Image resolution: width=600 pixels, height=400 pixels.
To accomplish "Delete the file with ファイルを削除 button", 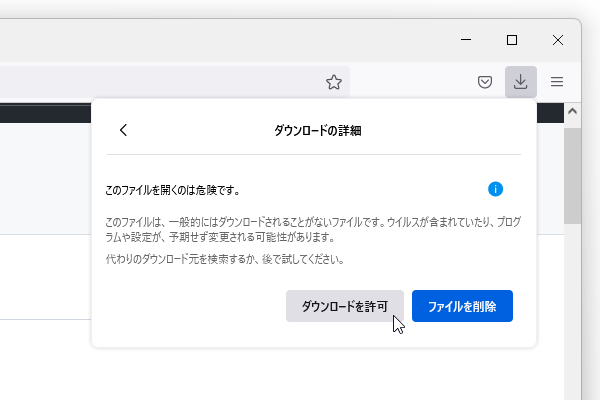I will pos(462,306).
